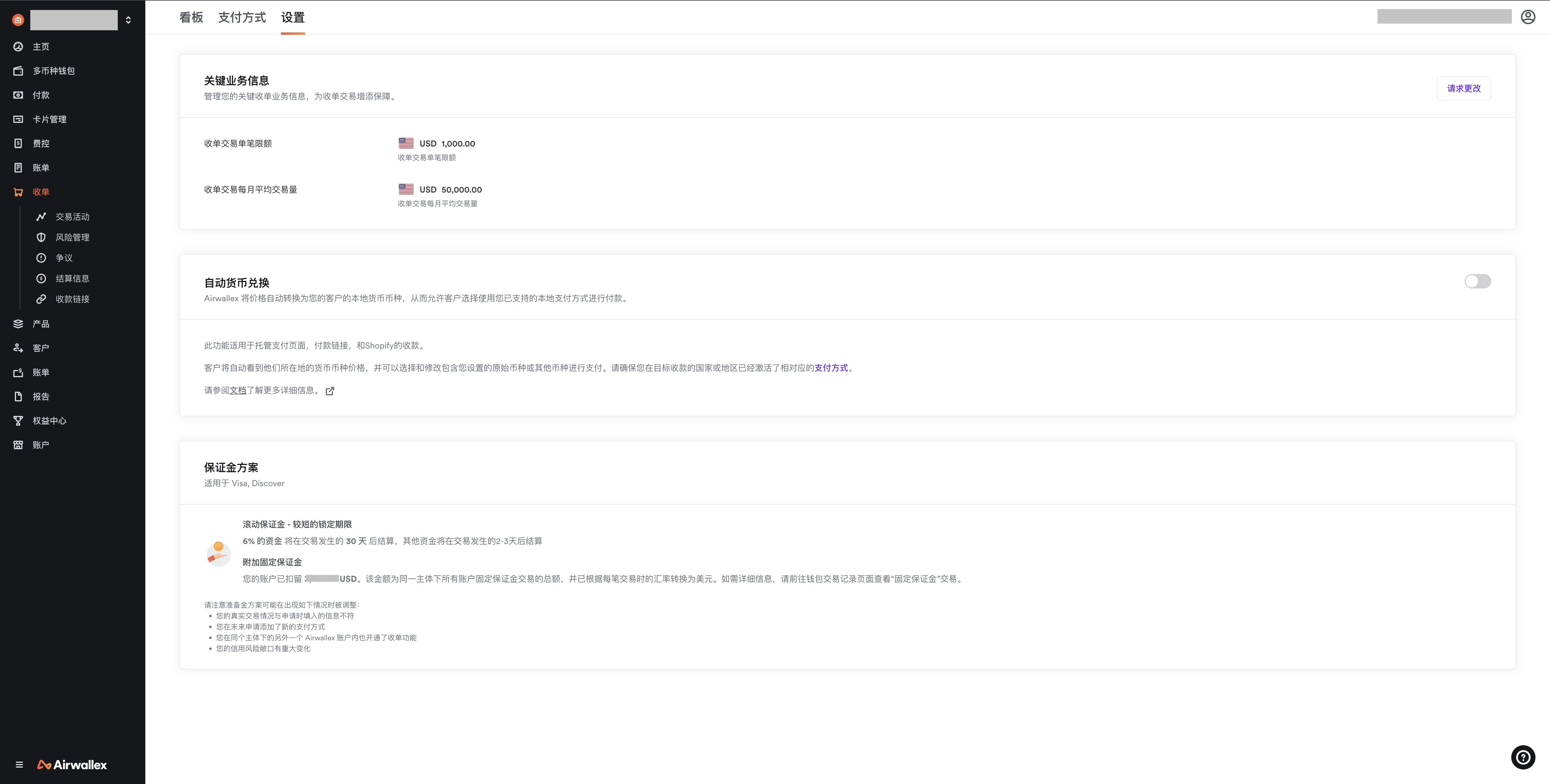The image size is (1550, 784).
Task: Switch to the 看板 tab
Action: pyautogui.click(x=191, y=18)
